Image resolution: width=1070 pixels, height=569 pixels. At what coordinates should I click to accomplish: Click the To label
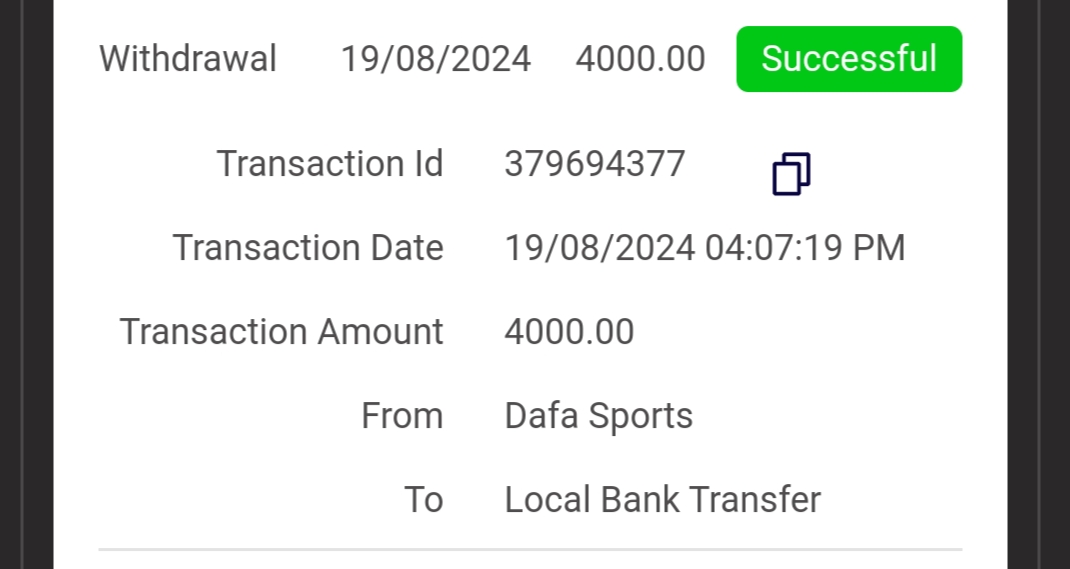pyautogui.click(x=423, y=499)
